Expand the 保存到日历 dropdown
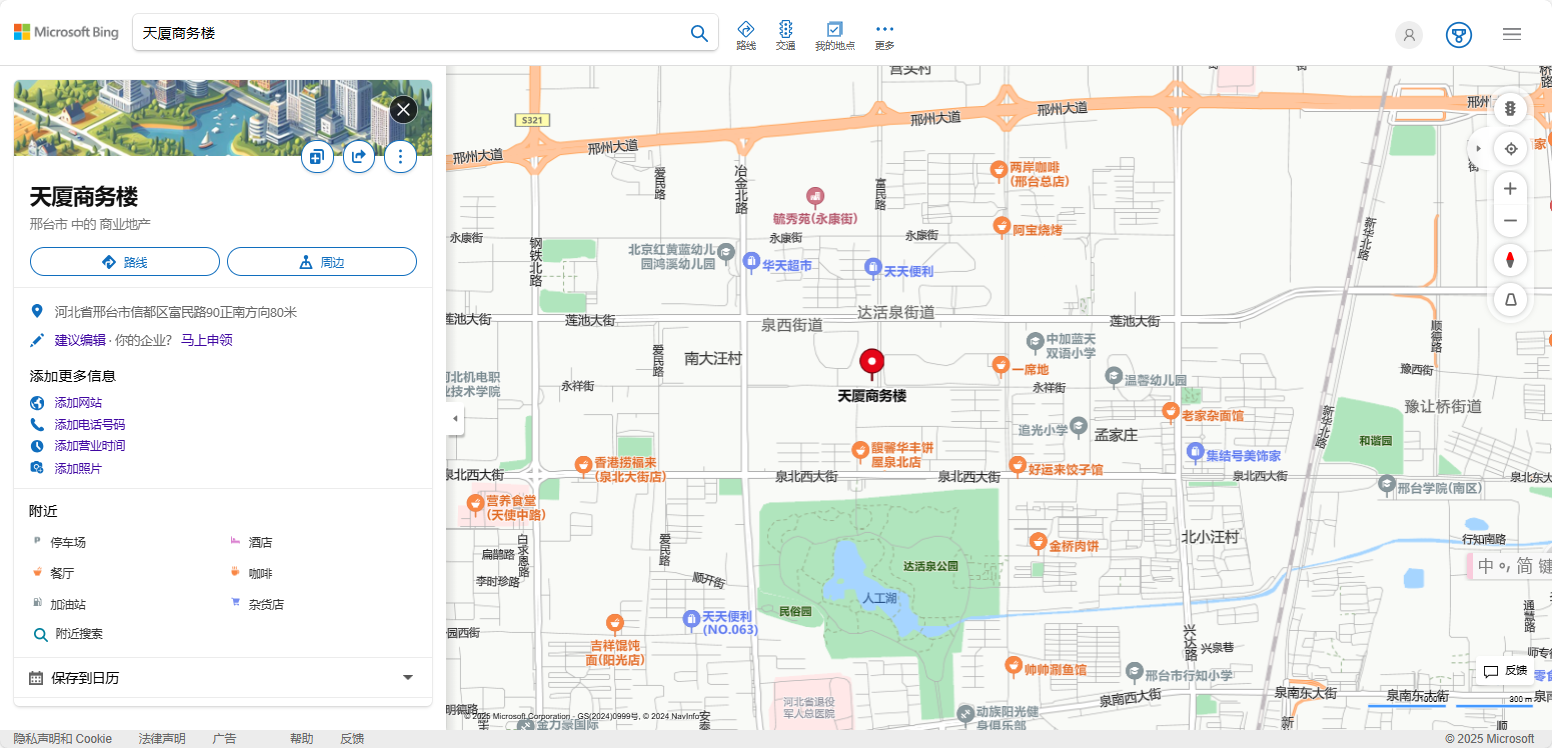Screen dimensions: 1552x748 (407, 677)
